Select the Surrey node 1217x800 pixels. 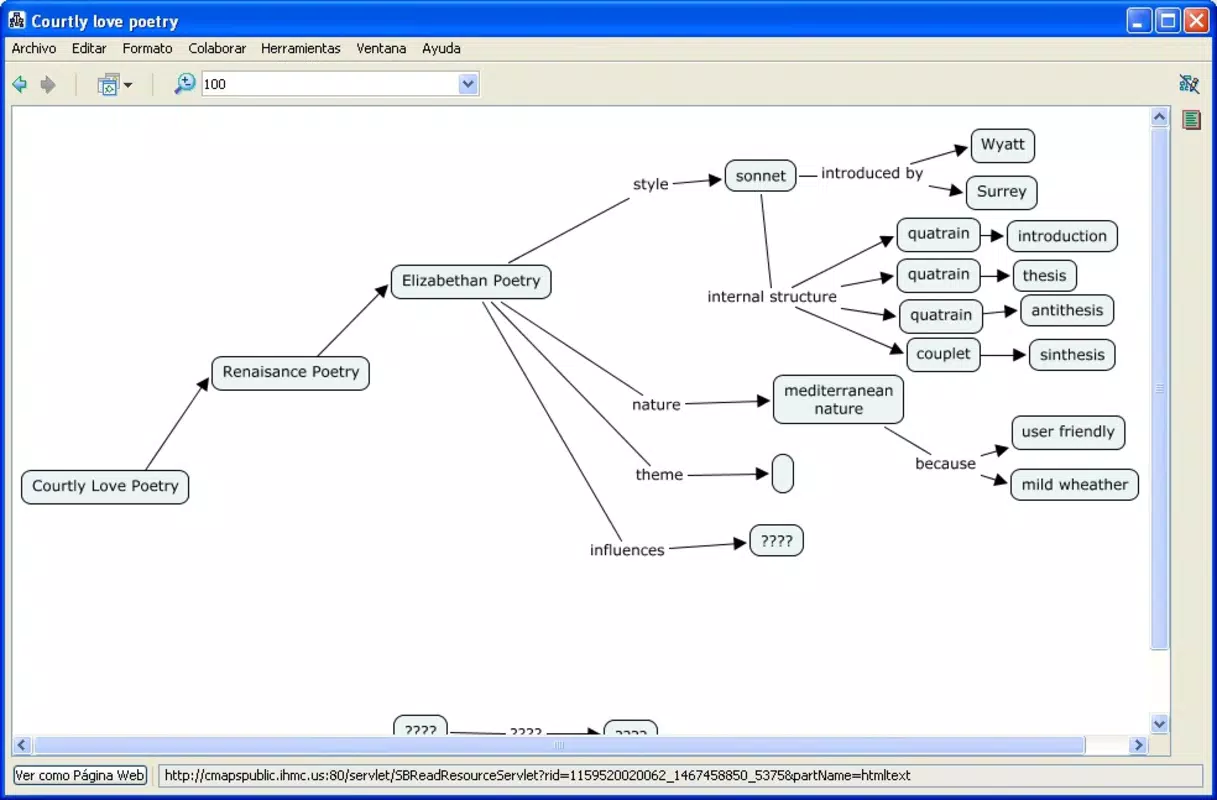tap(1002, 192)
